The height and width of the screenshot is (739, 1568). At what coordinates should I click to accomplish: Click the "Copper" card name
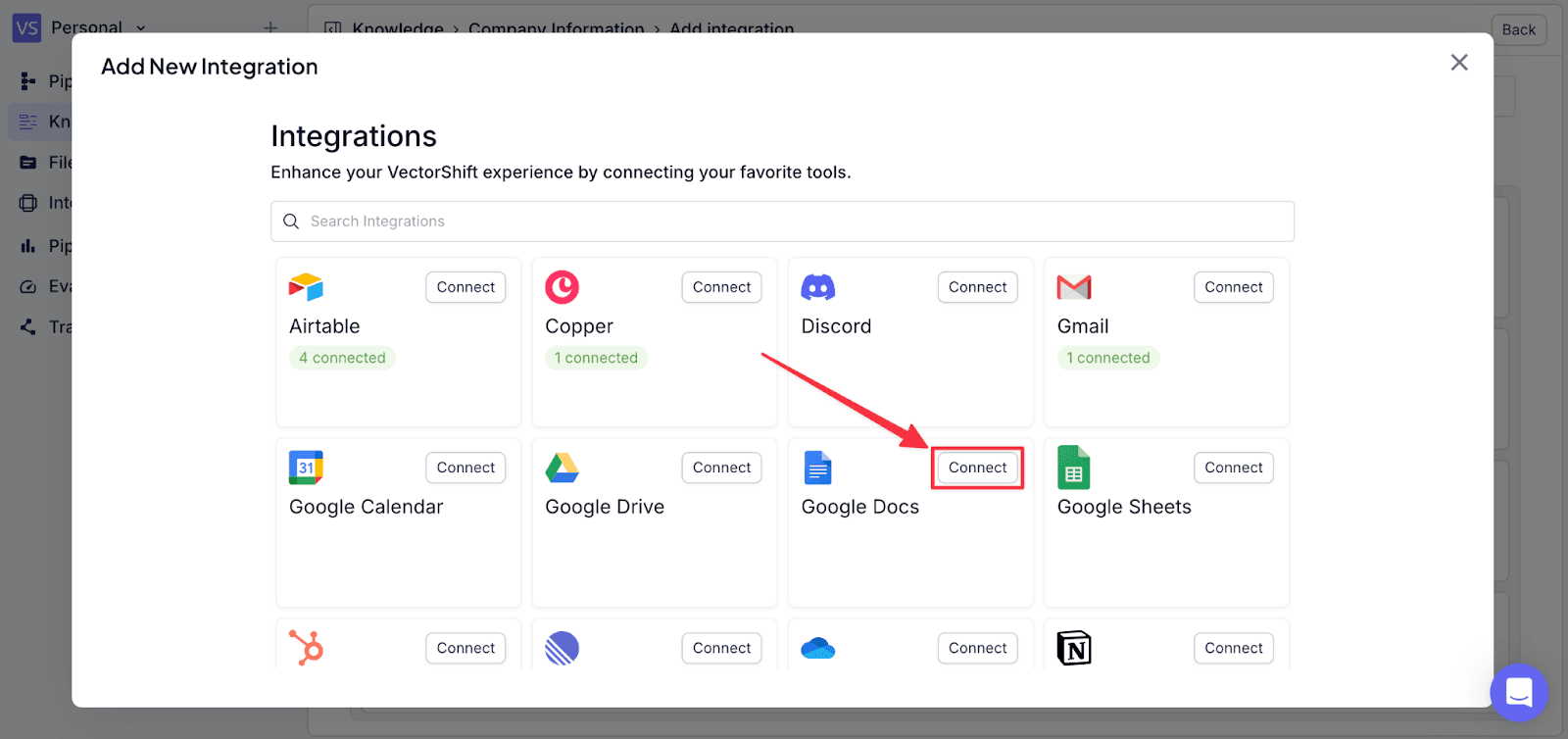coord(579,327)
